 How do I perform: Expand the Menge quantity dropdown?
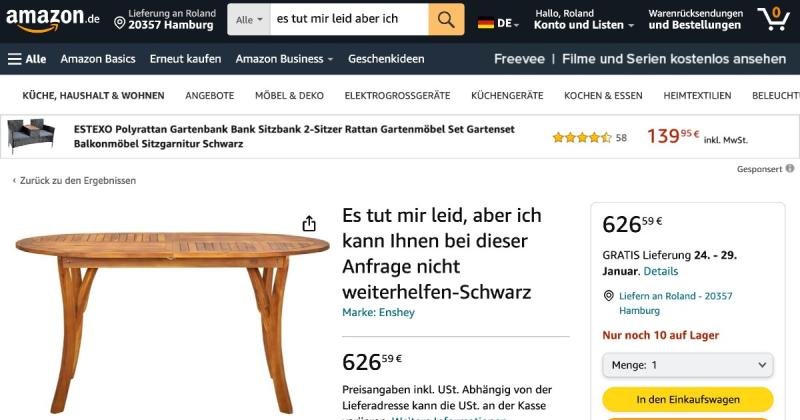click(688, 365)
